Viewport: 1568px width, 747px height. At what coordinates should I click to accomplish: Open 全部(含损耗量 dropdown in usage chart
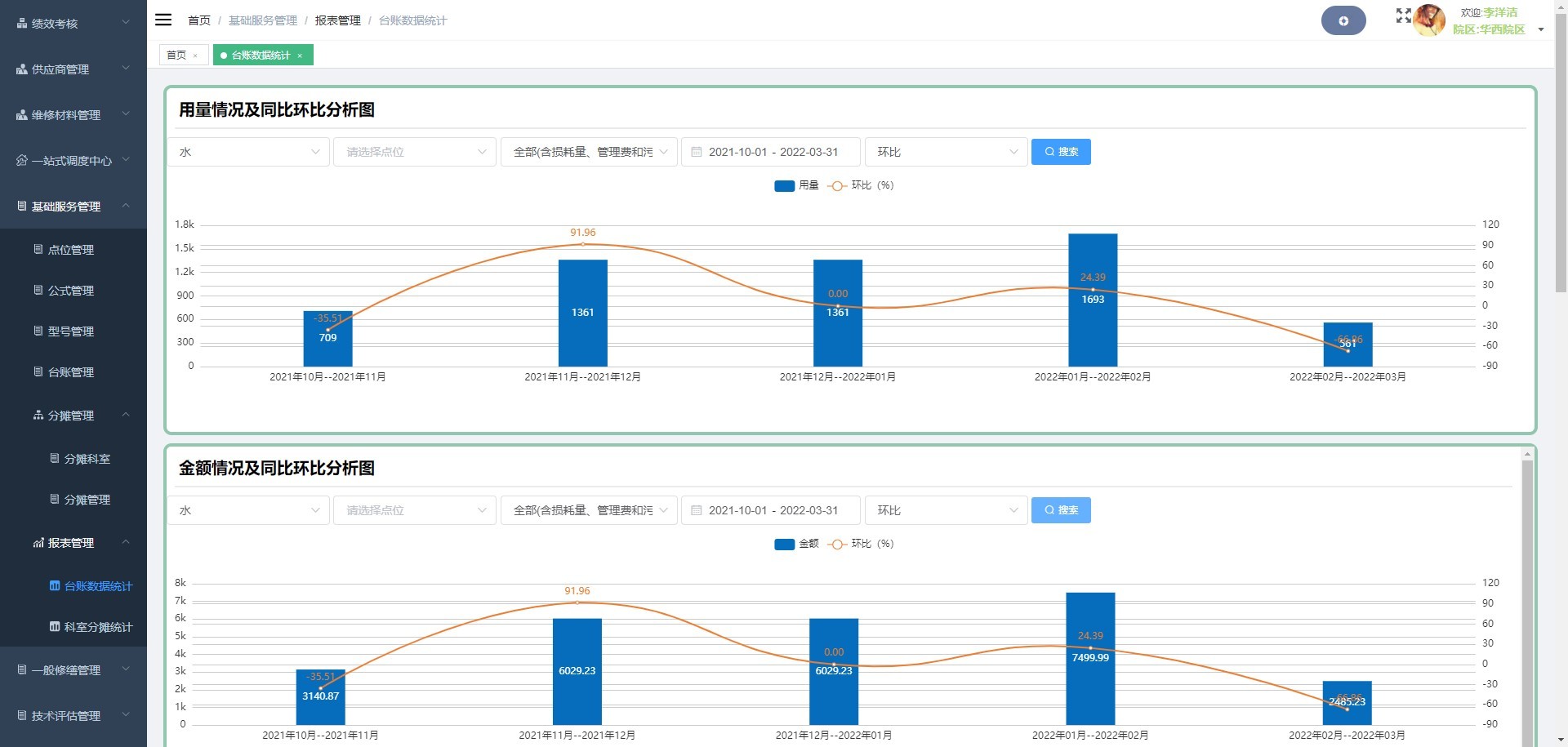[589, 152]
